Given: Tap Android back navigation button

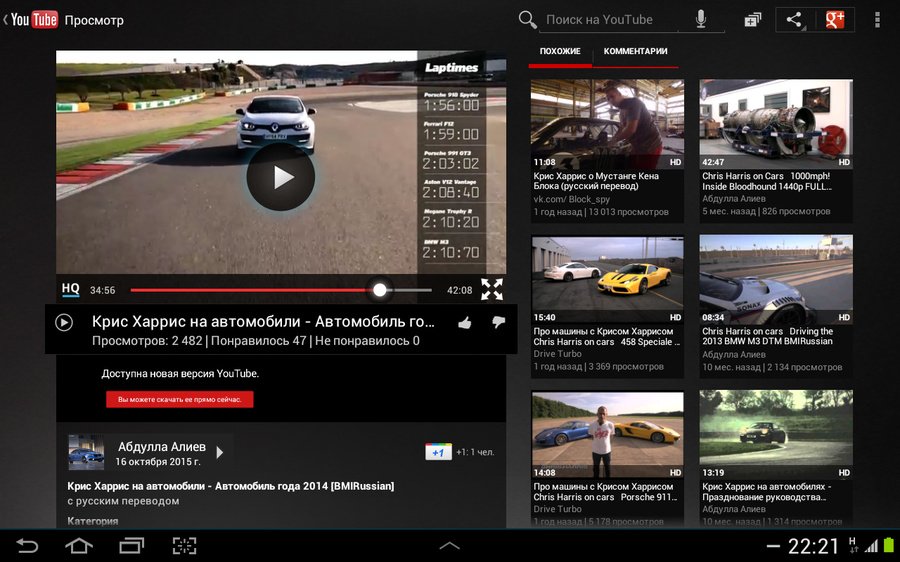Looking at the screenshot, I should [x=27, y=545].
